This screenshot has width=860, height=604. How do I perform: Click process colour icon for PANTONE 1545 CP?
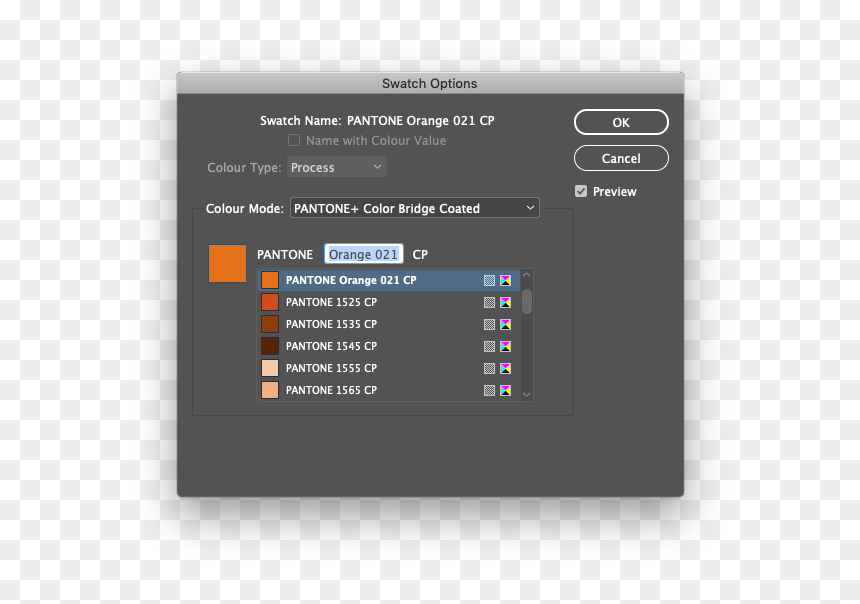click(x=489, y=346)
